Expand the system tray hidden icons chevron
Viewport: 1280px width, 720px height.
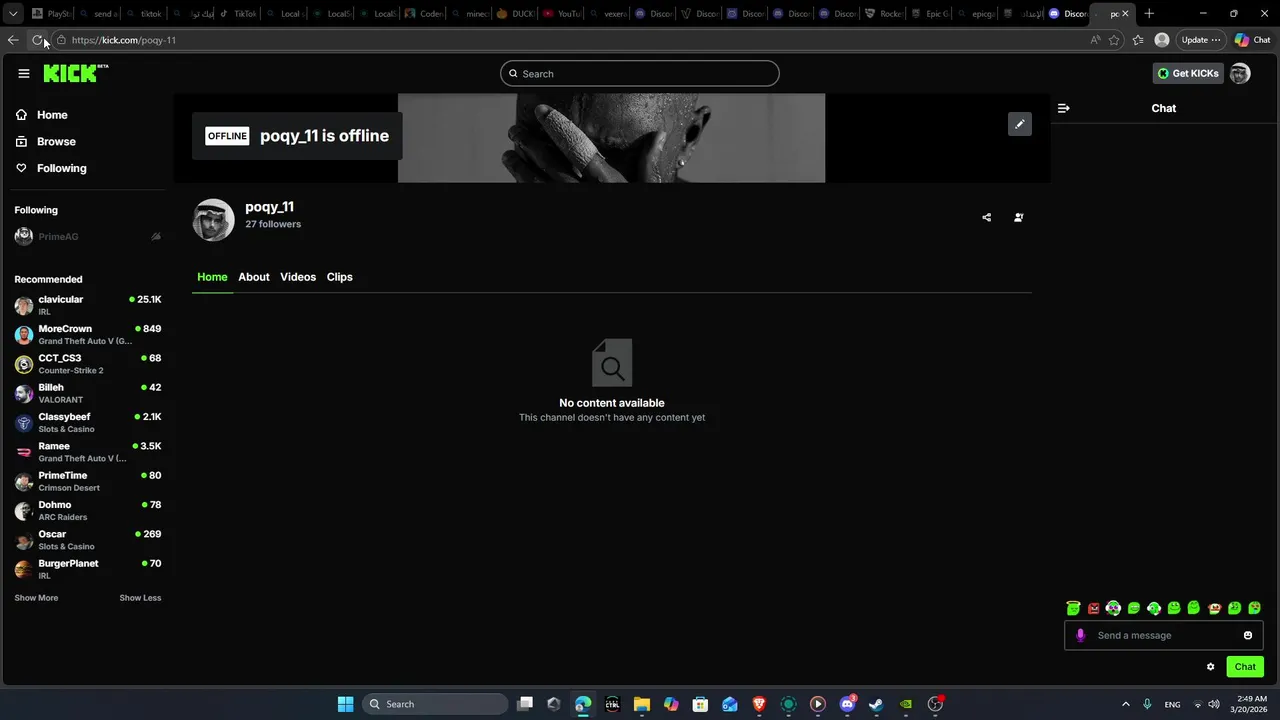click(1125, 704)
